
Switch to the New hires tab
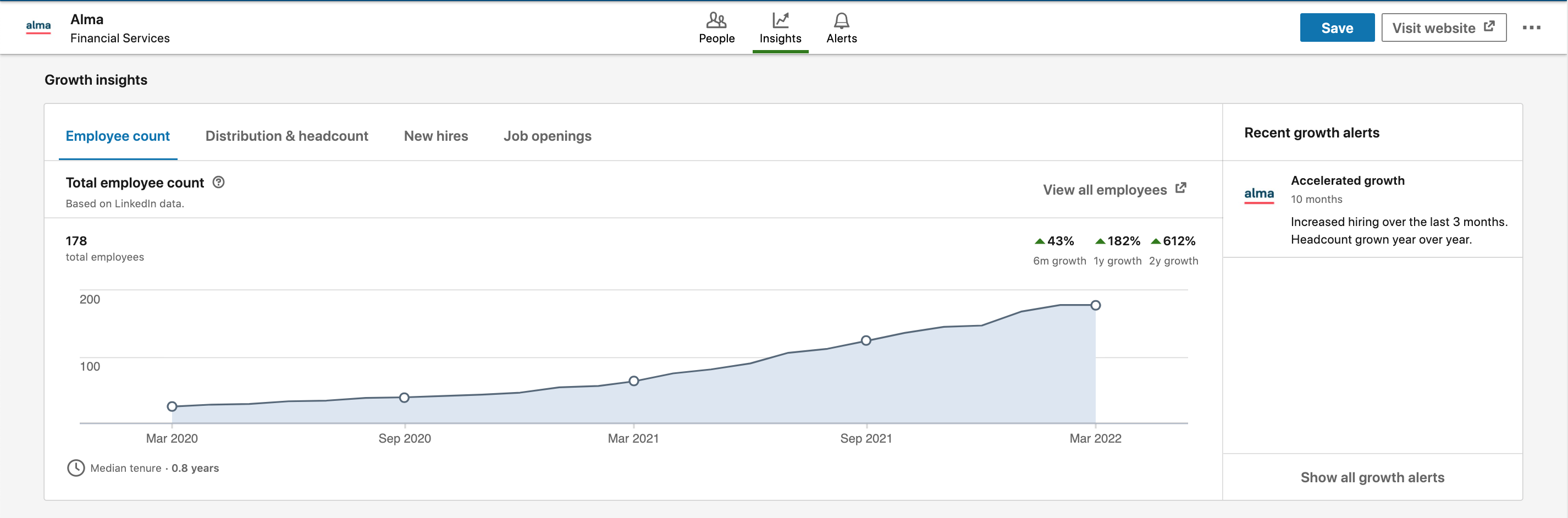[x=436, y=136]
